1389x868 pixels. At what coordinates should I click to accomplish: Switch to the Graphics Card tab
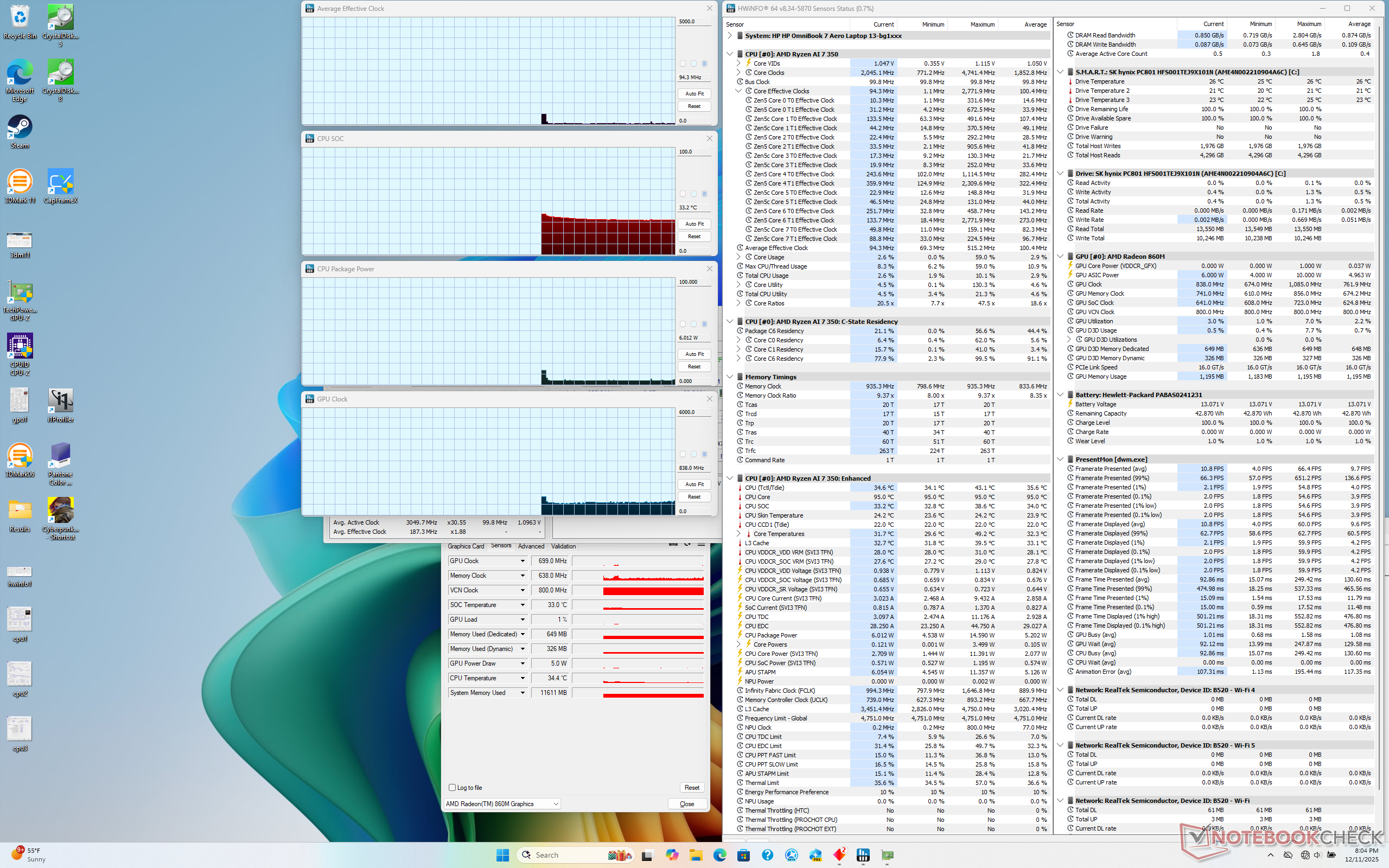point(466,546)
